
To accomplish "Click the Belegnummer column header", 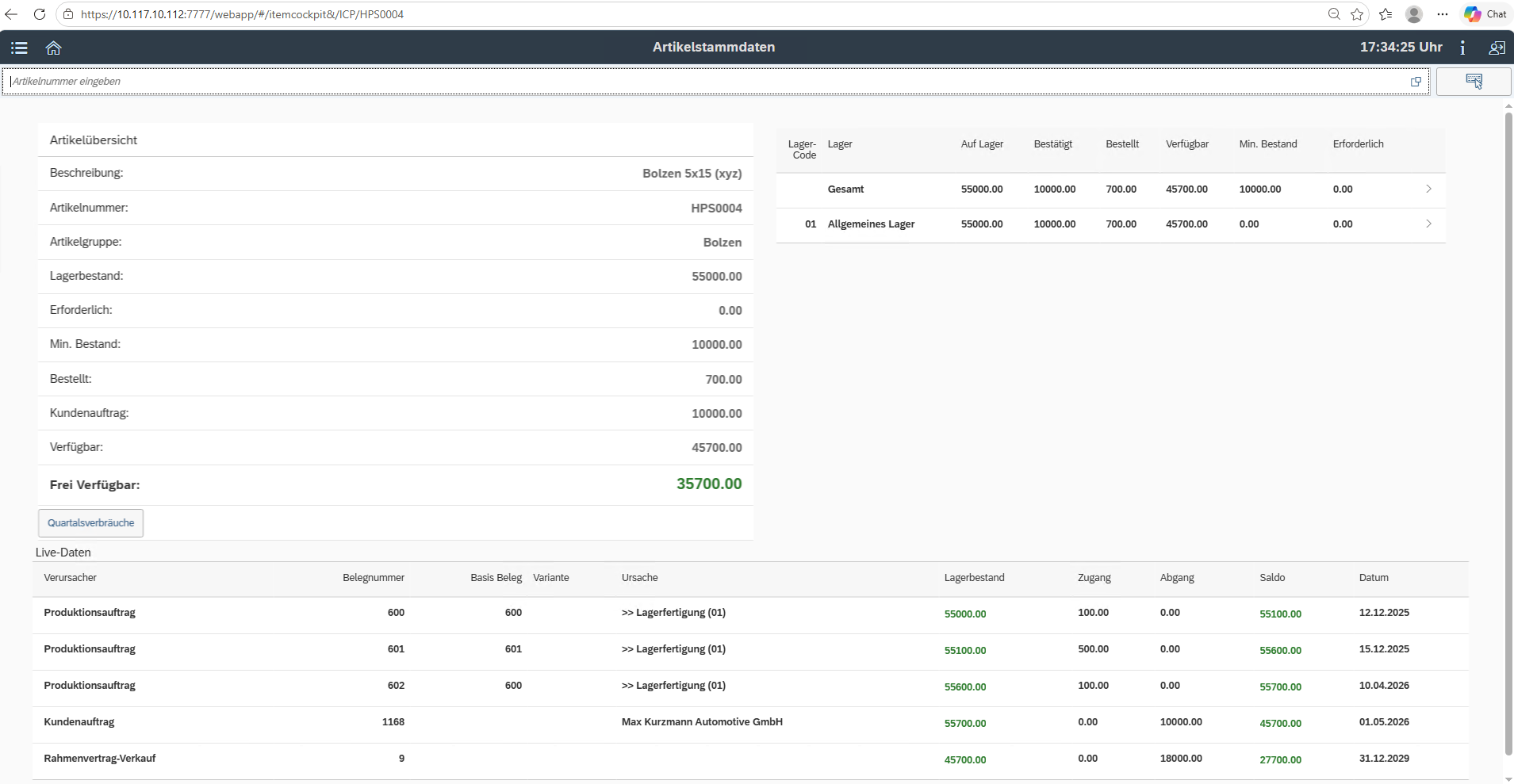I will pyautogui.click(x=374, y=578).
